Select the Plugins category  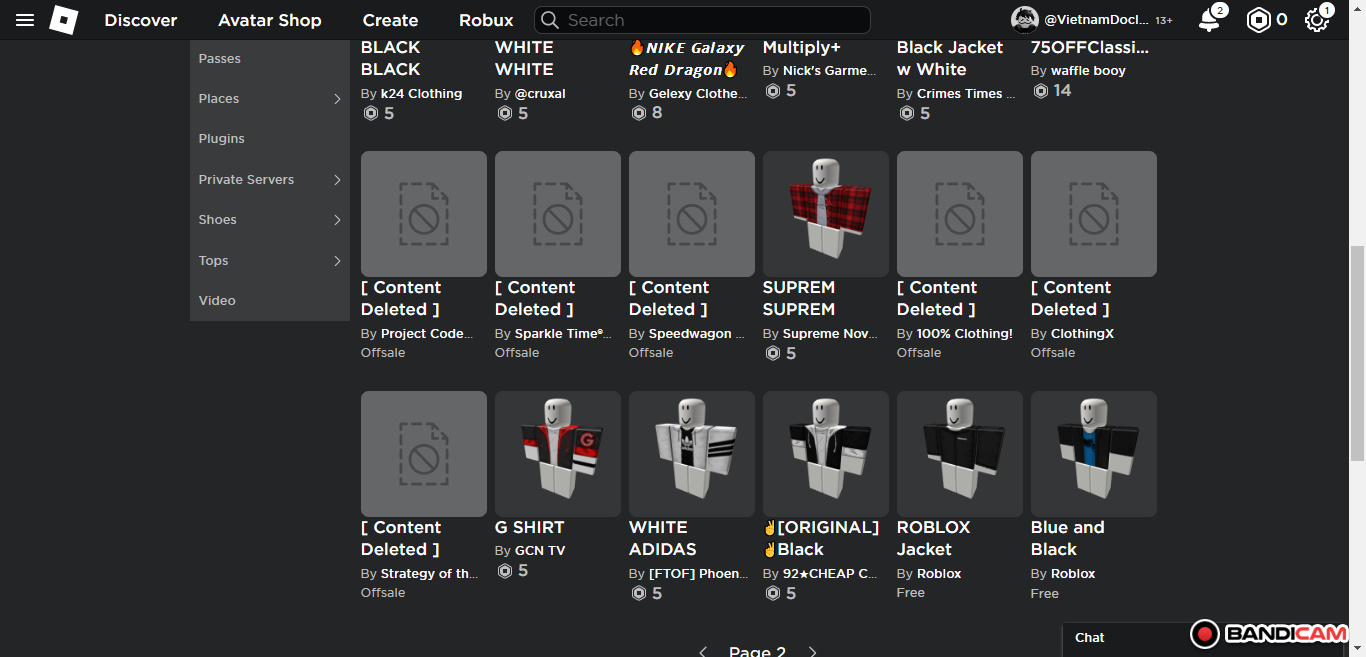pyautogui.click(x=222, y=139)
